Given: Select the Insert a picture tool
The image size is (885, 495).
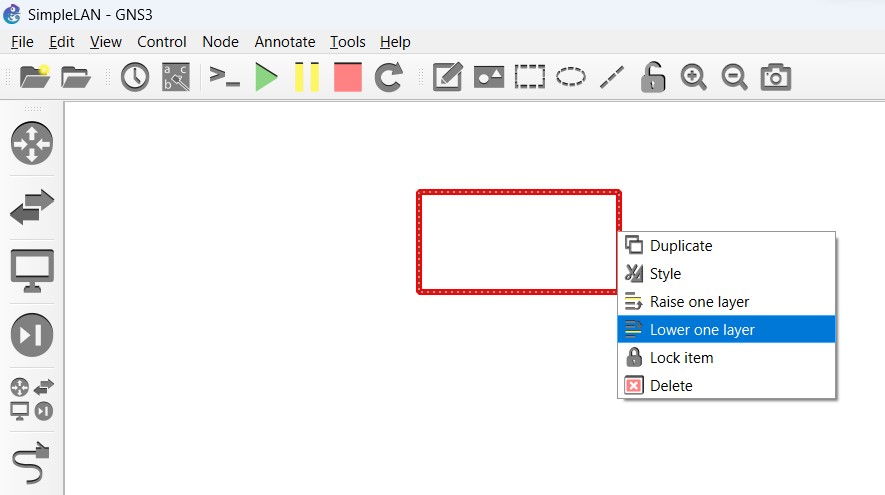Looking at the screenshot, I should tap(489, 77).
